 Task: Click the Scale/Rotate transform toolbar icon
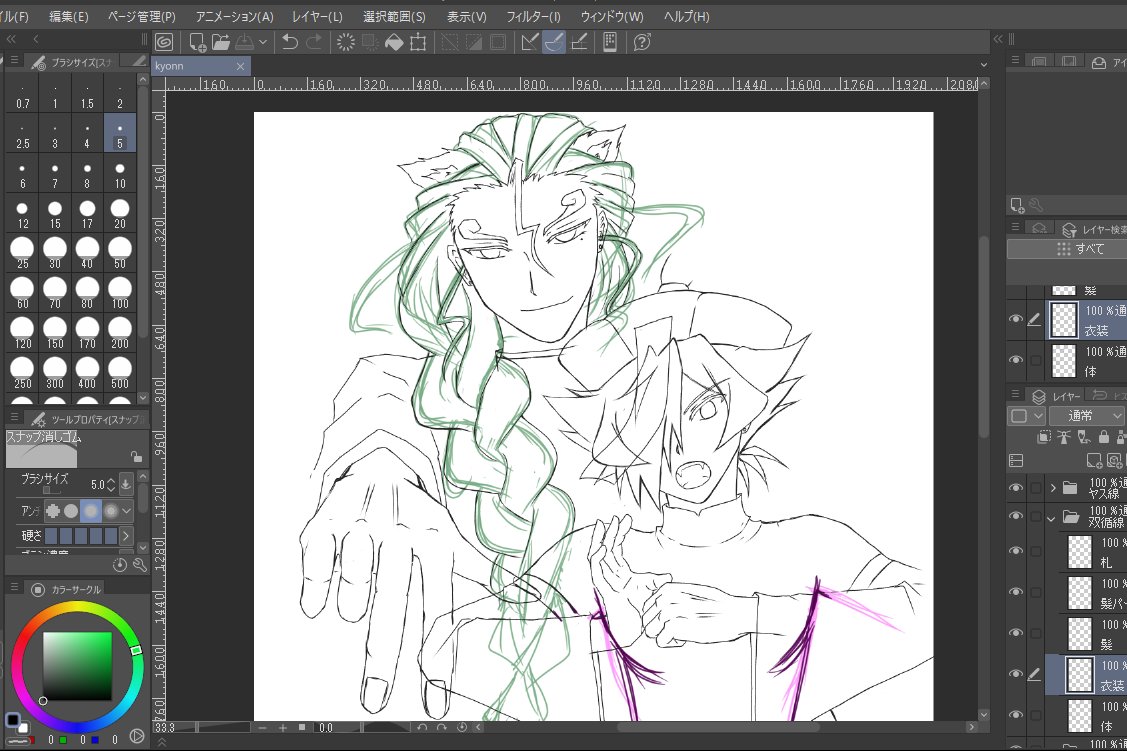(x=418, y=42)
